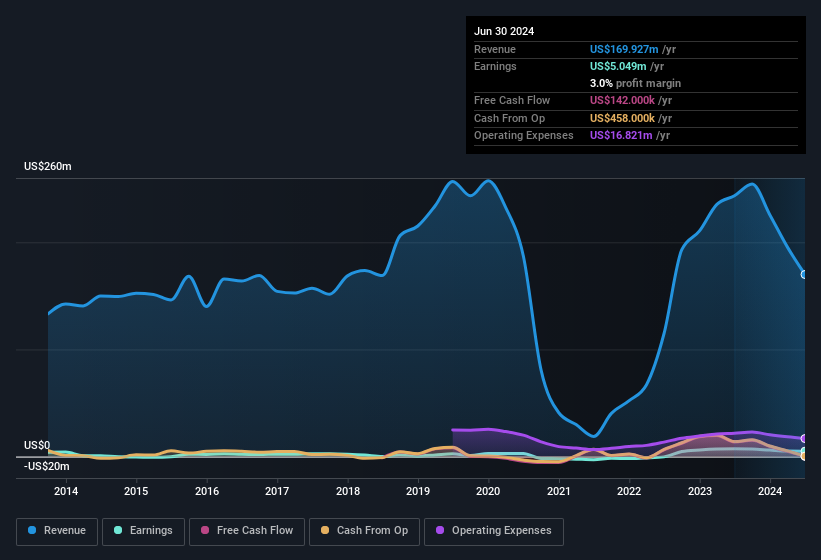Click the 2016 x-axis label

207,491
